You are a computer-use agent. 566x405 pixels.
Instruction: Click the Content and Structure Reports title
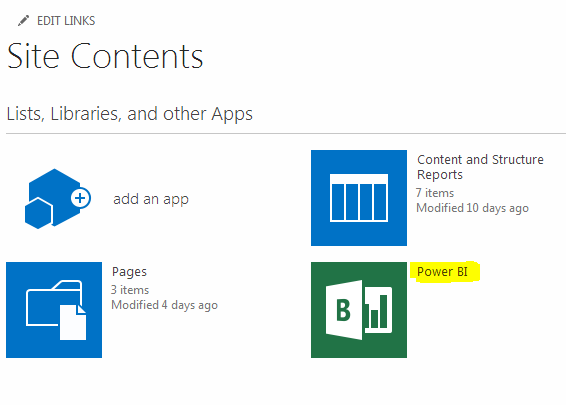480,167
